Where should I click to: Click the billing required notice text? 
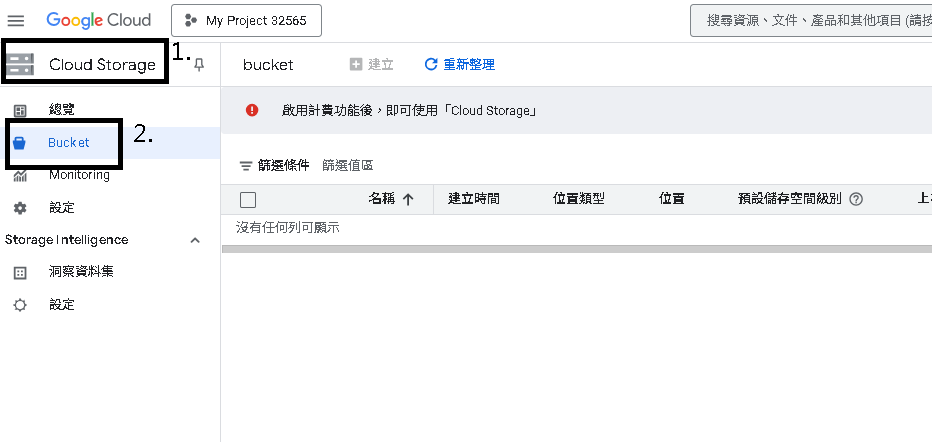[409, 110]
